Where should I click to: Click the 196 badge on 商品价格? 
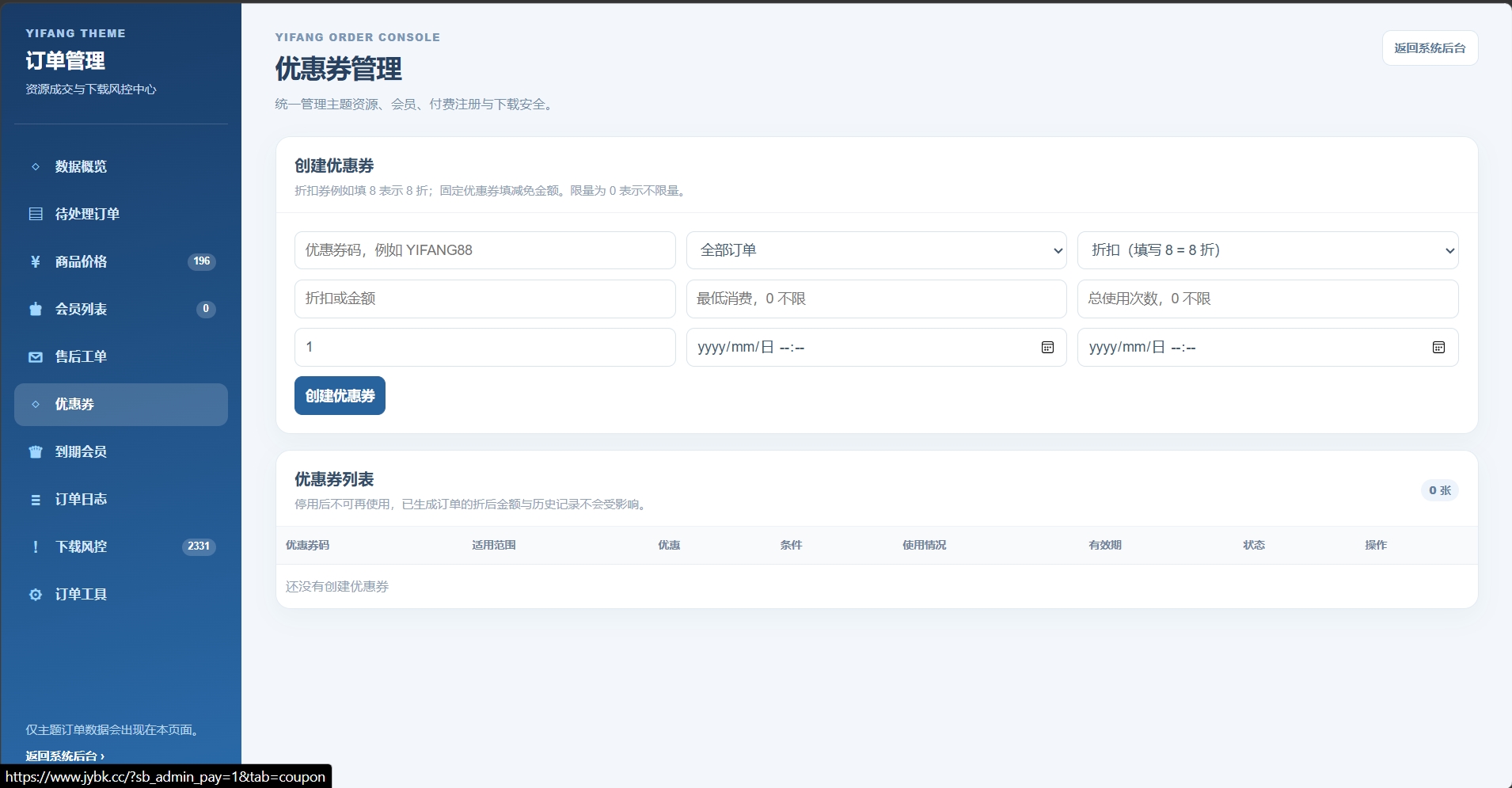(202, 261)
